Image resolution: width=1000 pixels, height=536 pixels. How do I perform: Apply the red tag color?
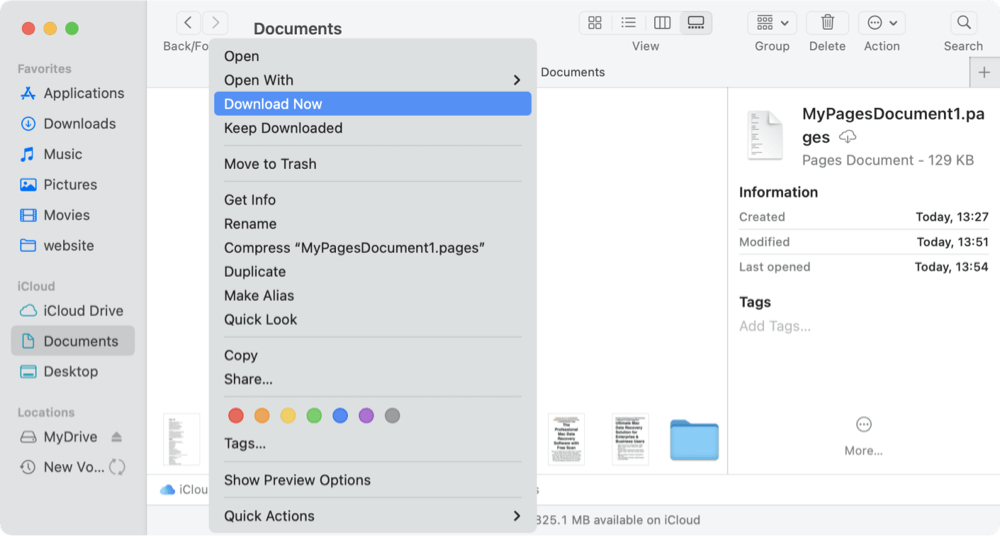tap(236, 416)
